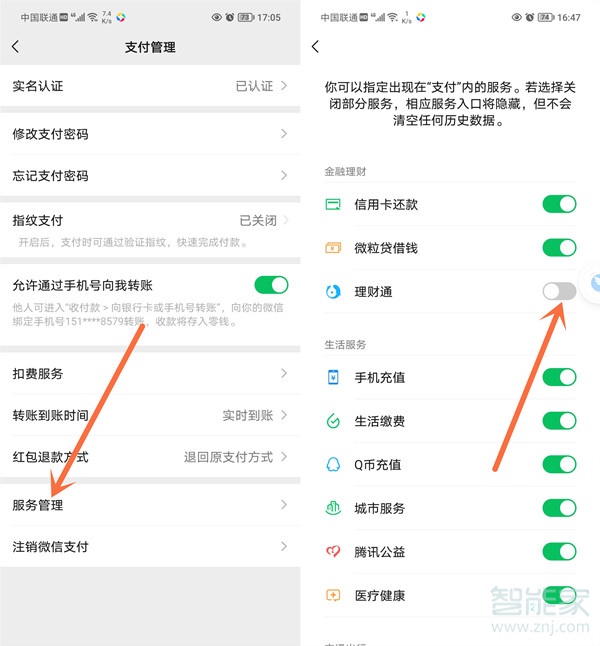Disable 允许通过手机号向我转账 switch
The height and width of the screenshot is (646, 600).
(x=271, y=285)
